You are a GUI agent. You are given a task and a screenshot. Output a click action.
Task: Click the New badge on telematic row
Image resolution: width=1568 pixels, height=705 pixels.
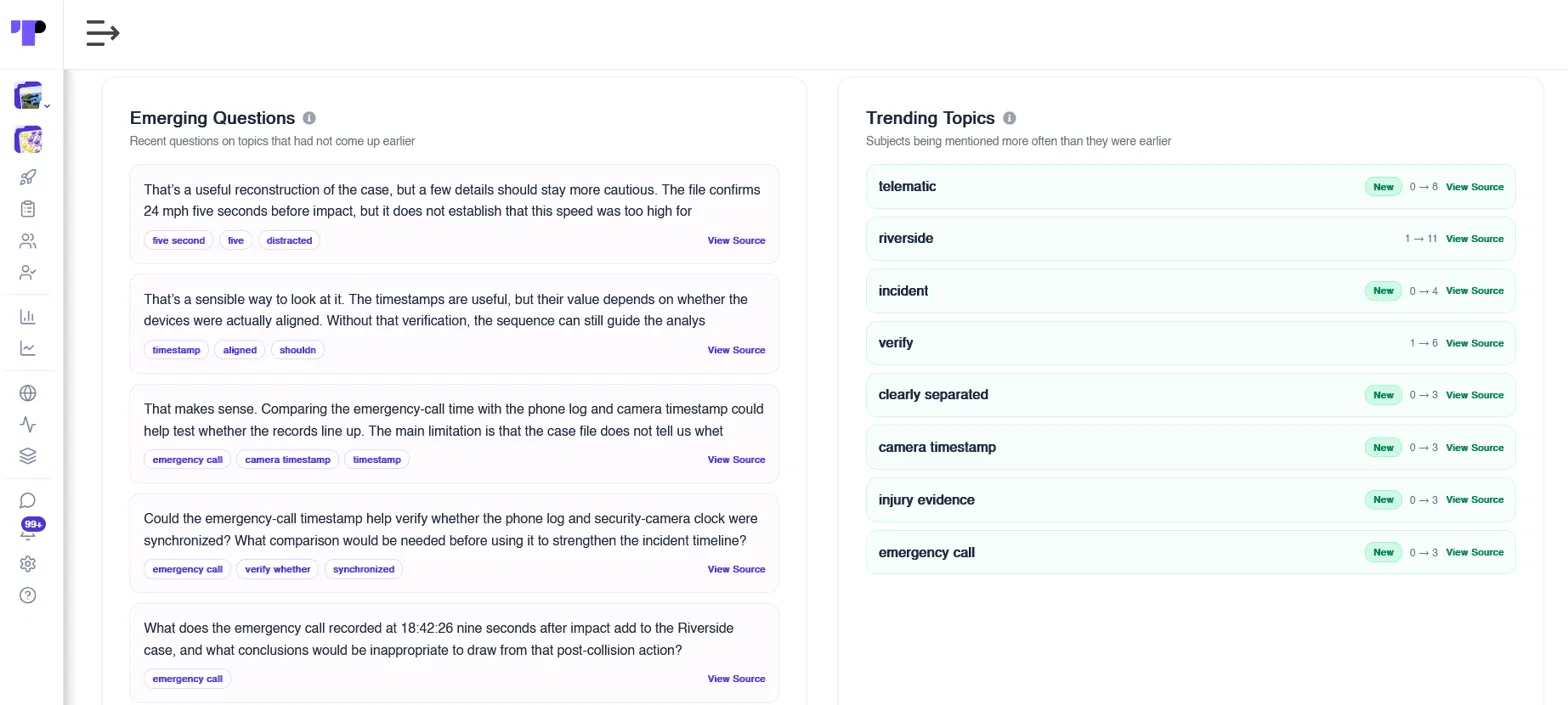1383,187
